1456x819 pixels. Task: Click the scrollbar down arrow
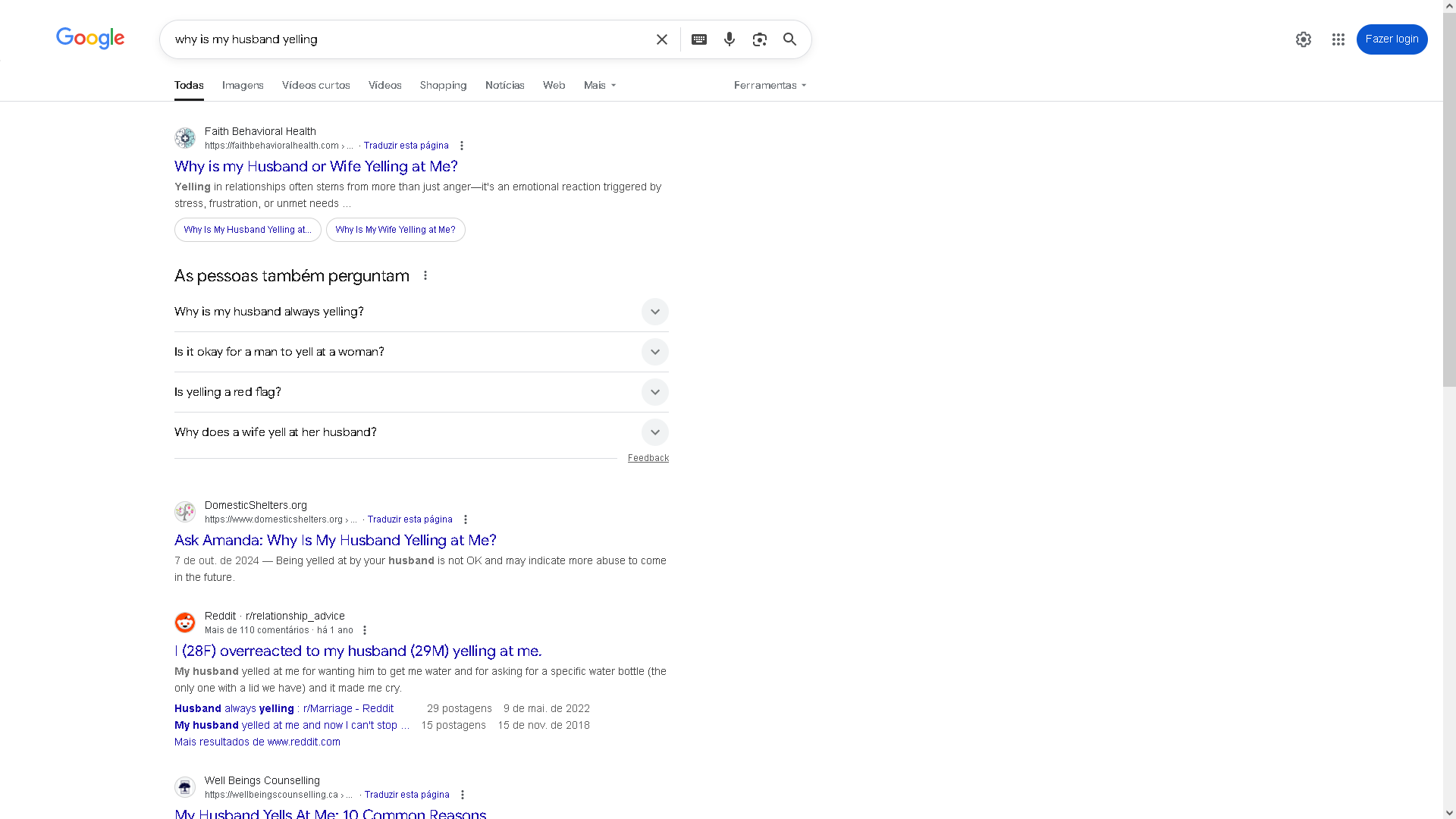1449,813
